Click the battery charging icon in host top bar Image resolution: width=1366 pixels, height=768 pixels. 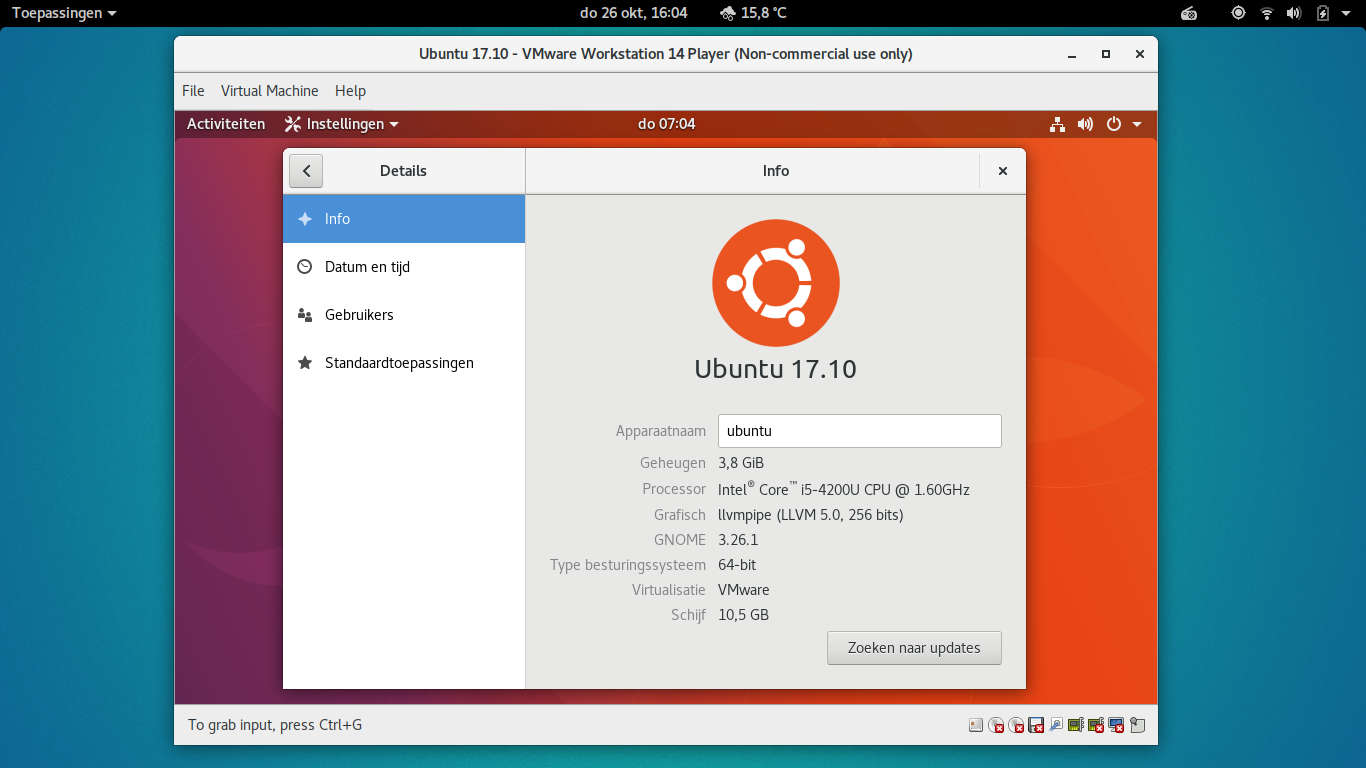coord(1323,13)
